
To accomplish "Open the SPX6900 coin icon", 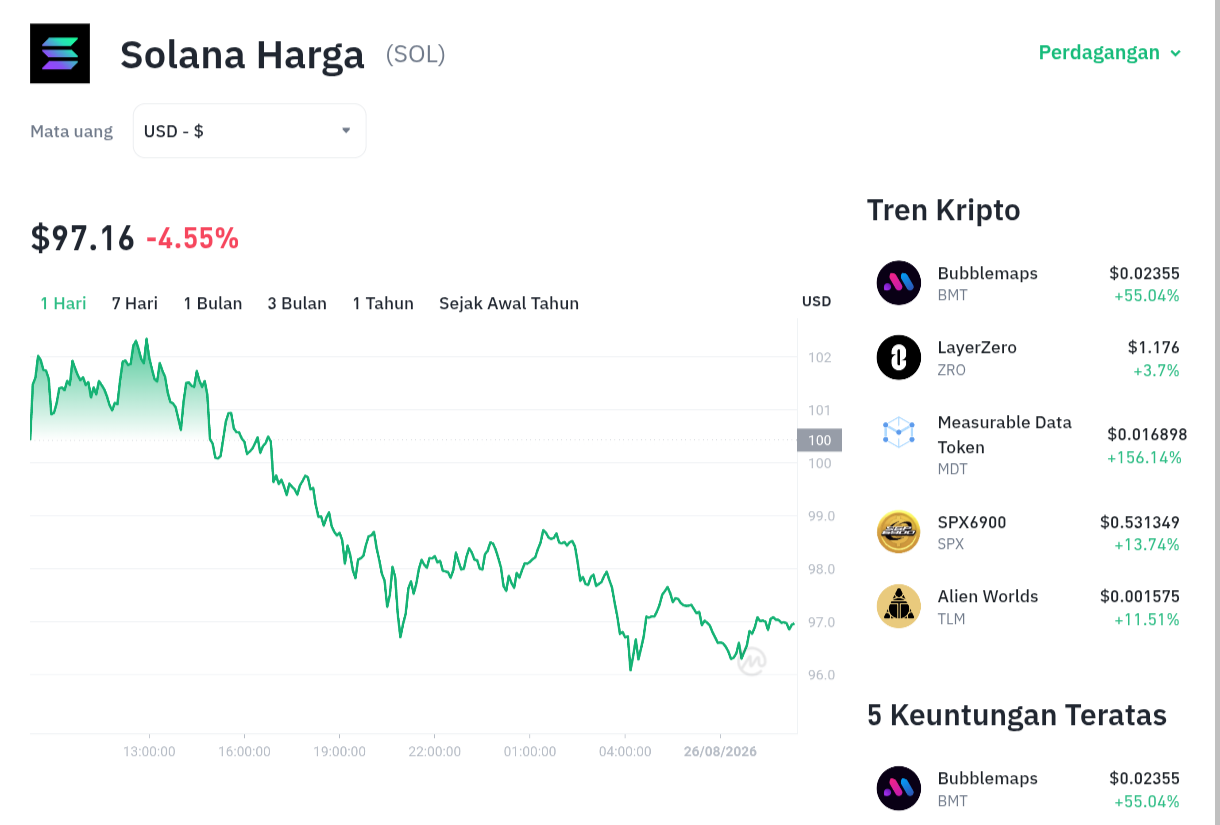I will click(898, 531).
